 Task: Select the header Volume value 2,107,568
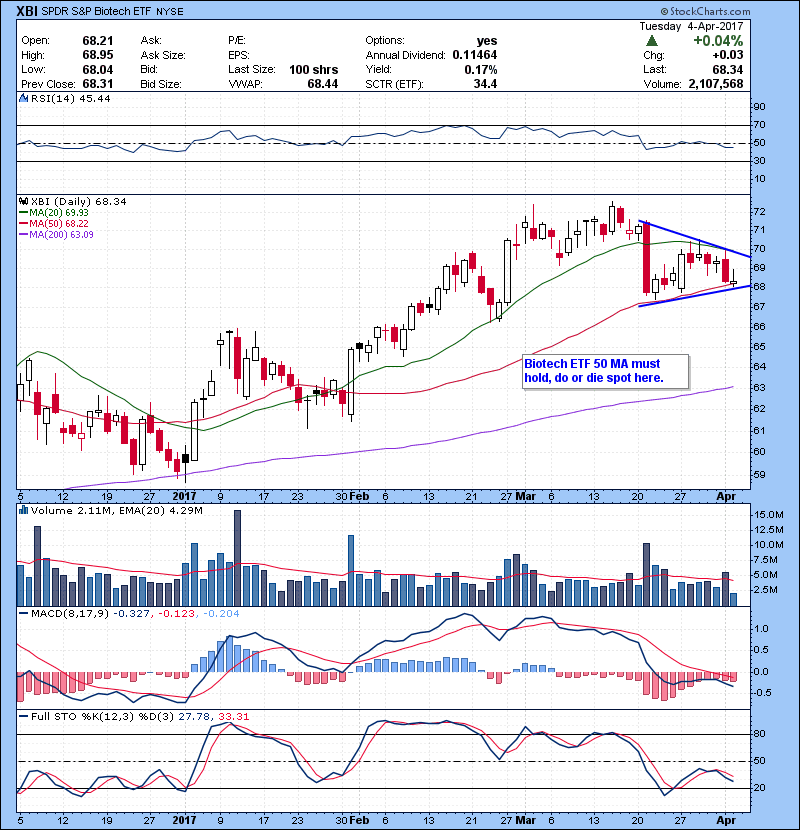point(716,84)
